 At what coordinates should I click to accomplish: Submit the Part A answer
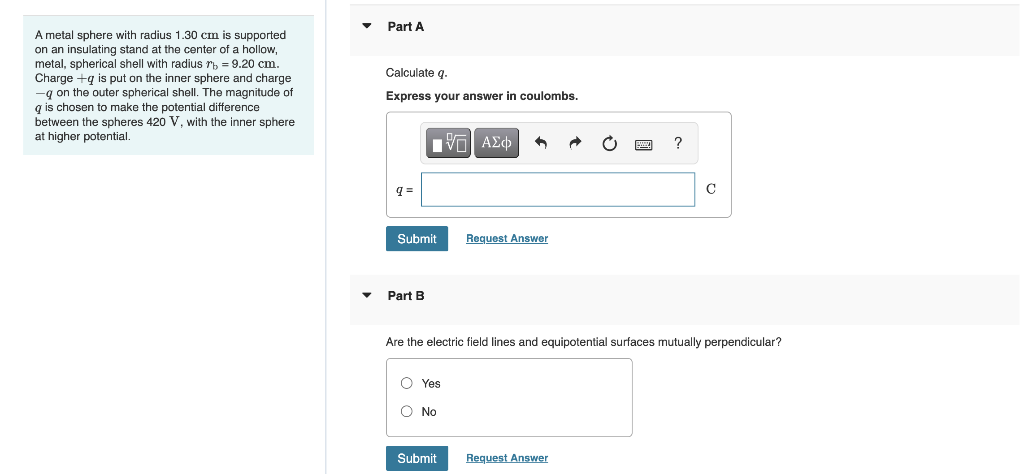[416, 239]
